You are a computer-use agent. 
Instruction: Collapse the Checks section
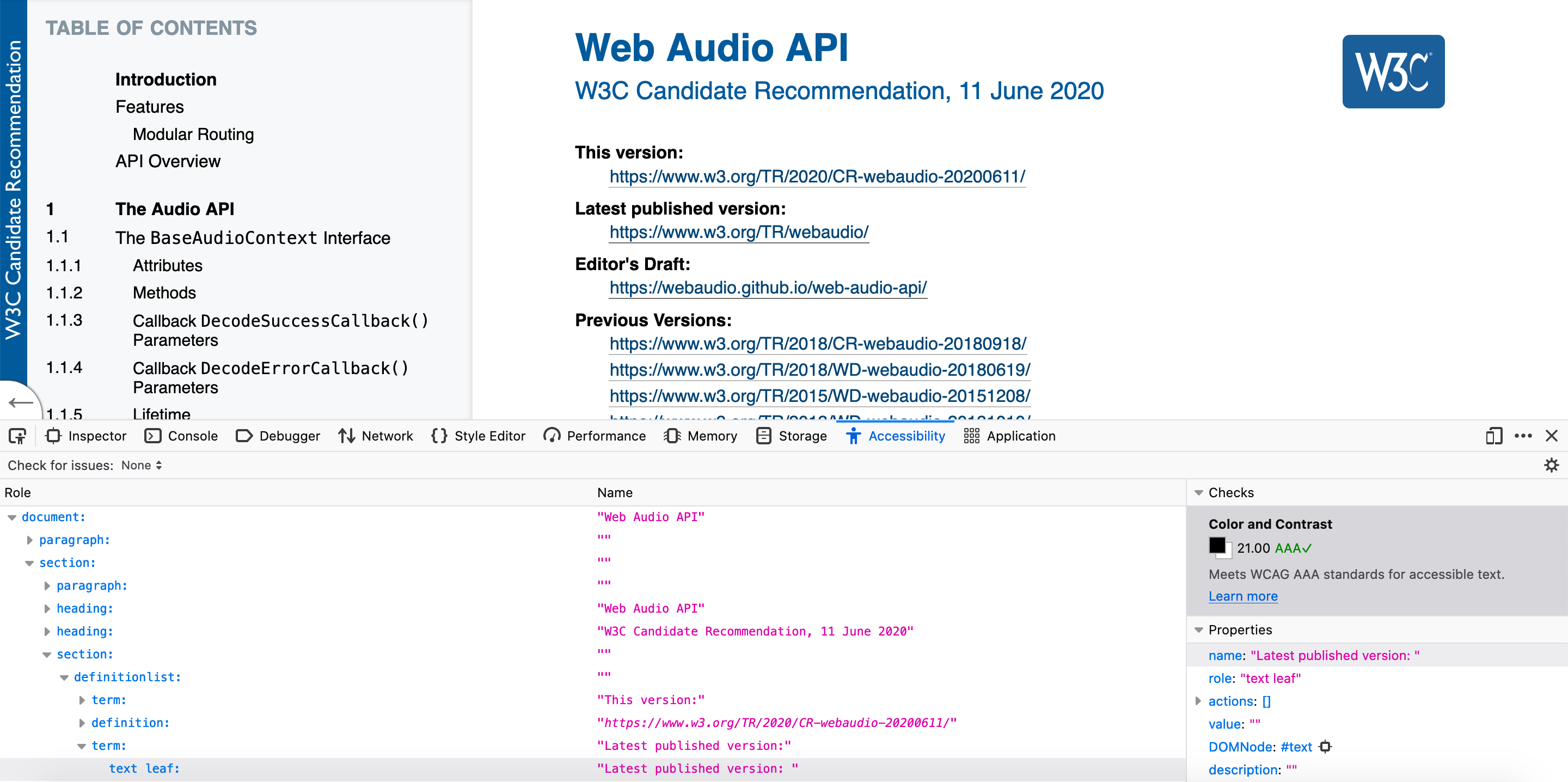coord(1198,493)
